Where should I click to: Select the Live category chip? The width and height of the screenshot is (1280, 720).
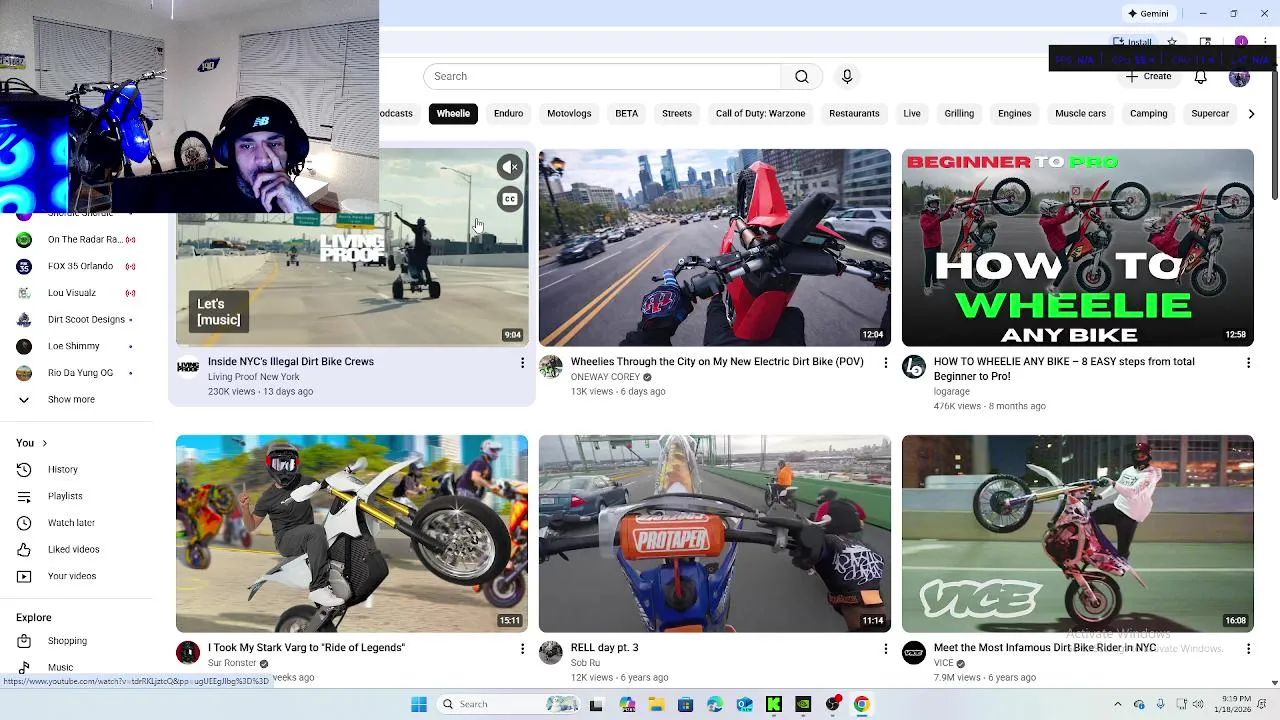pyautogui.click(x=912, y=113)
